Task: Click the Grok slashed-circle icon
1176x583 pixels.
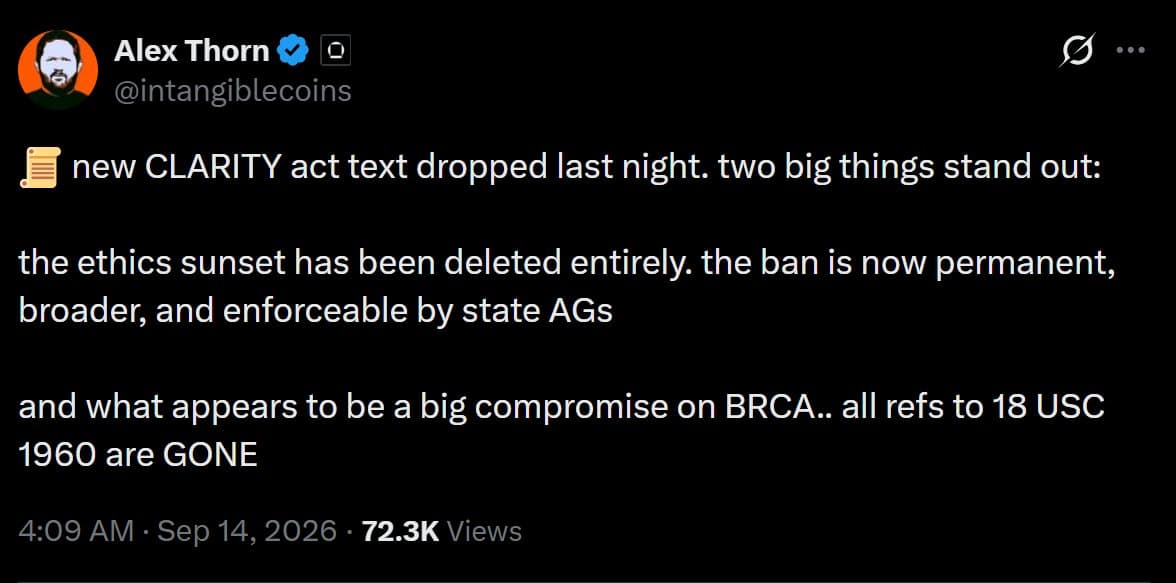Action: point(1077,50)
